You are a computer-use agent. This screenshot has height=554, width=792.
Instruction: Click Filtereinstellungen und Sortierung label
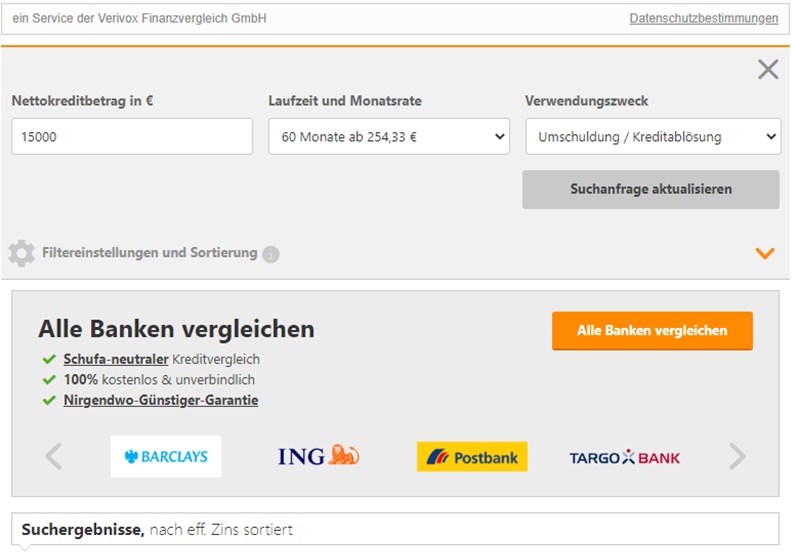tap(149, 253)
